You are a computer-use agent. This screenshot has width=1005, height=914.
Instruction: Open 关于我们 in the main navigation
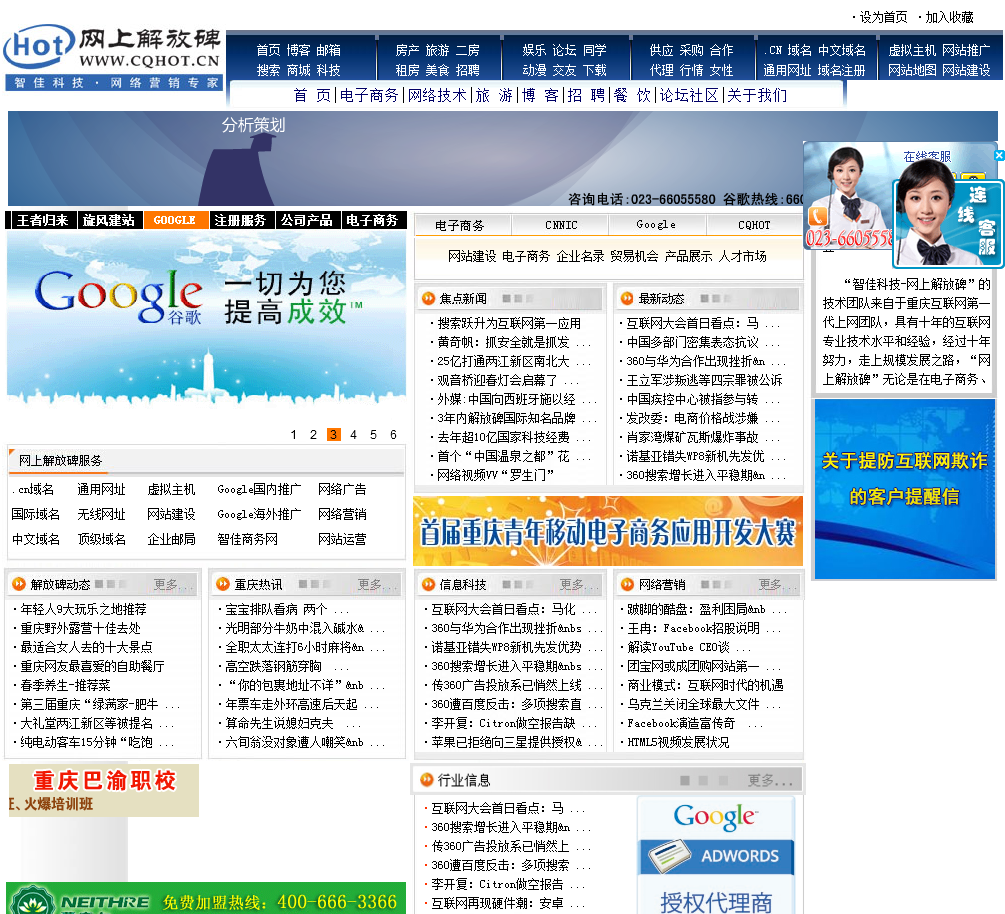click(x=757, y=96)
